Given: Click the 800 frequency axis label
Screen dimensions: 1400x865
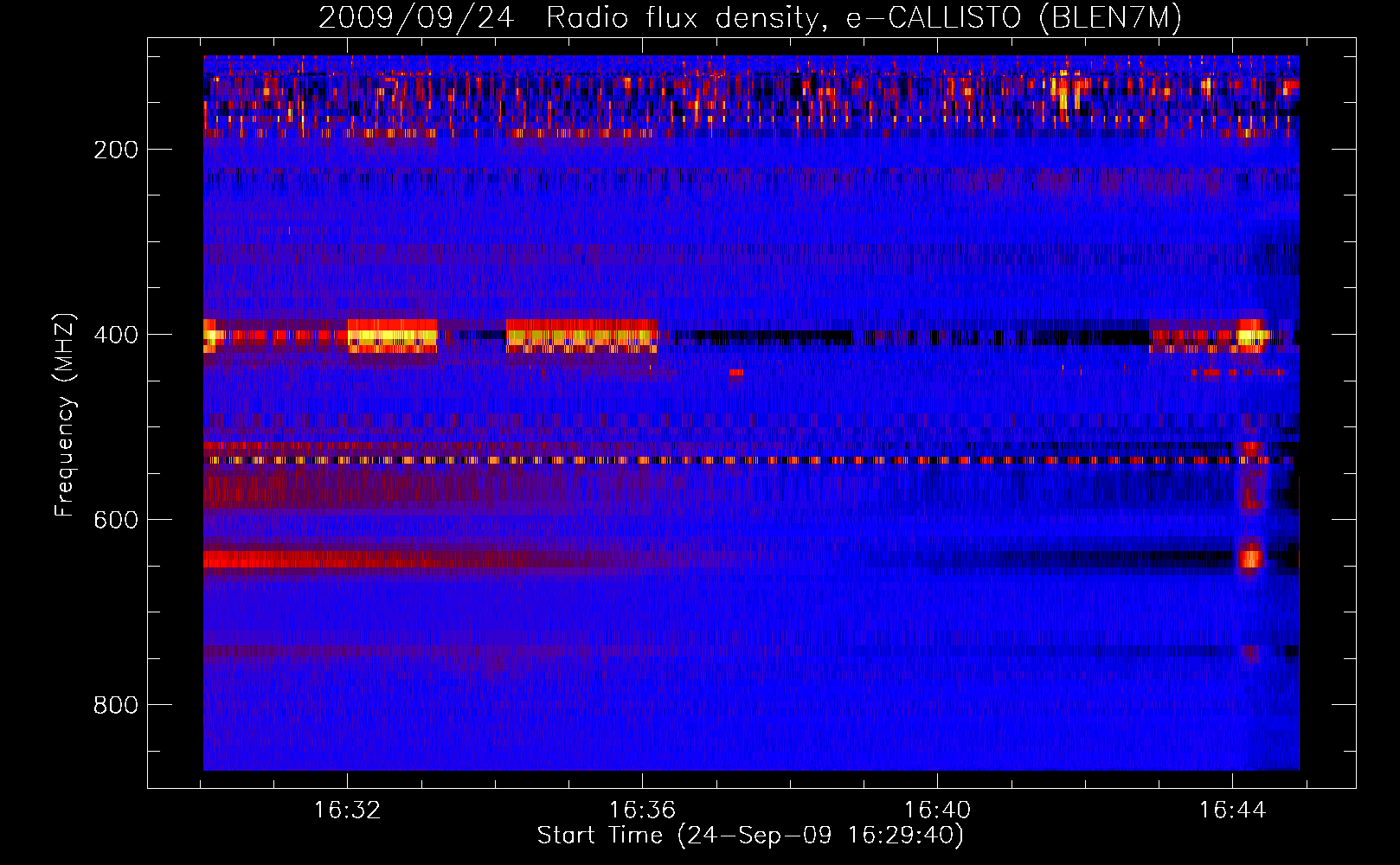Looking at the screenshot, I should click(116, 705).
